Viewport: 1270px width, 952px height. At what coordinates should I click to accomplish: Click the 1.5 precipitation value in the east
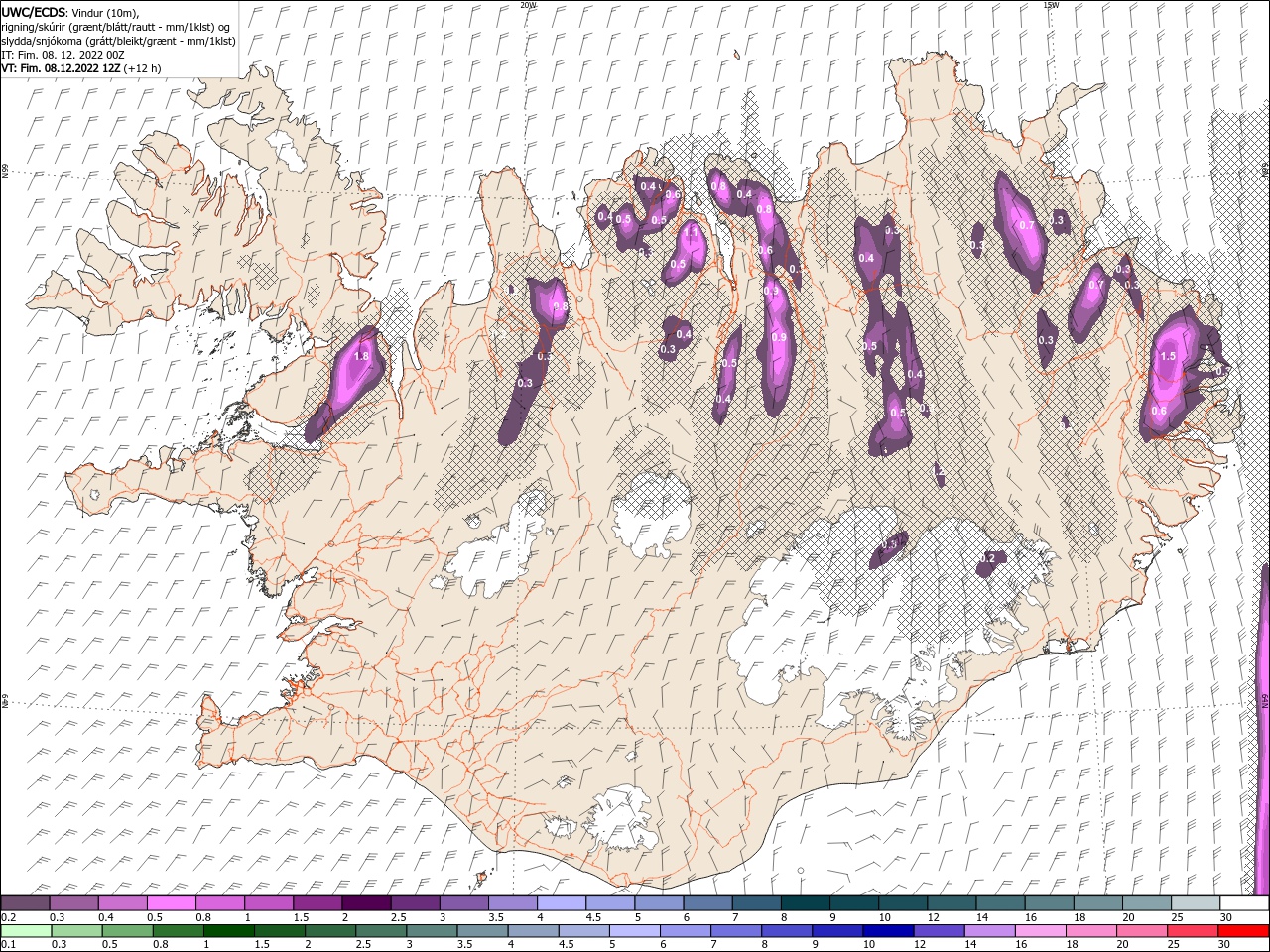point(1168,356)
